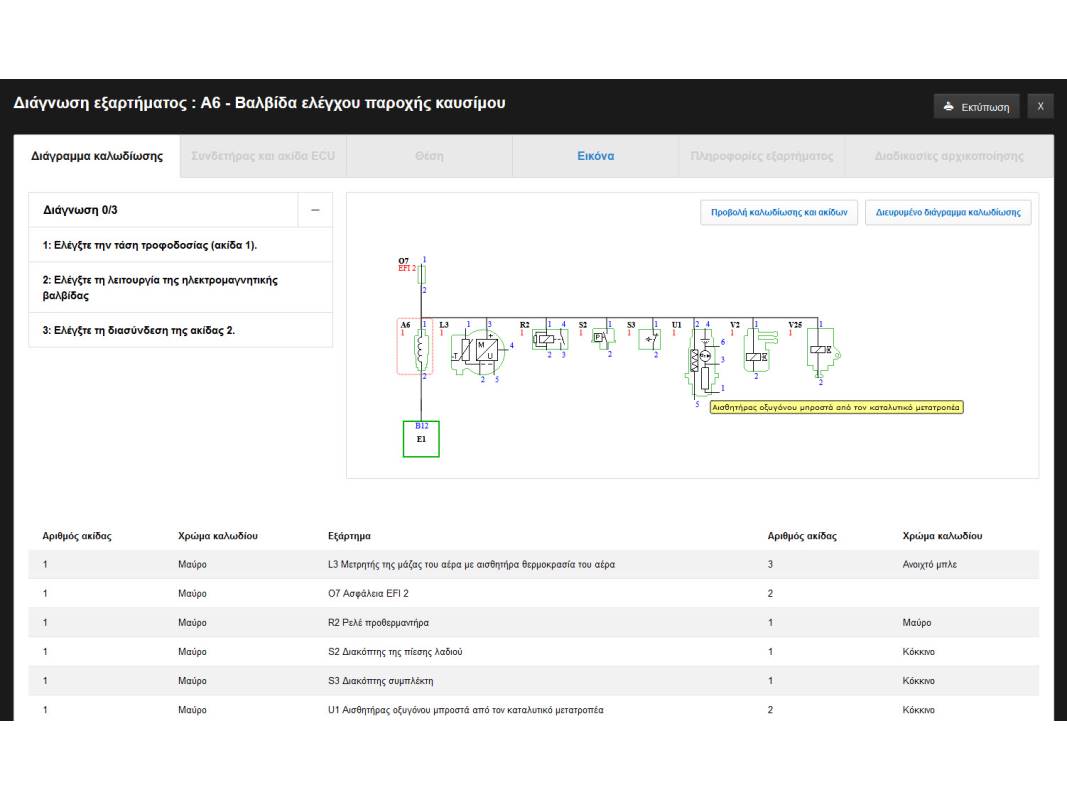
Task: Print the diagnosis with Εκτύπωση
Action: click(x=976, y=107)
